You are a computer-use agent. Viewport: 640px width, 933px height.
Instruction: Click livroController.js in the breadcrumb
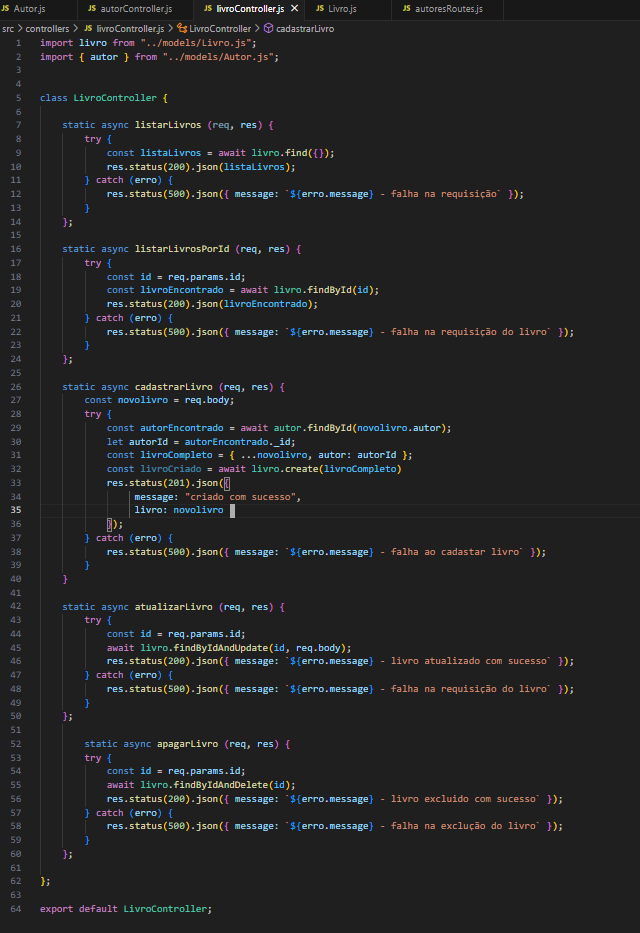pos(130,29)
